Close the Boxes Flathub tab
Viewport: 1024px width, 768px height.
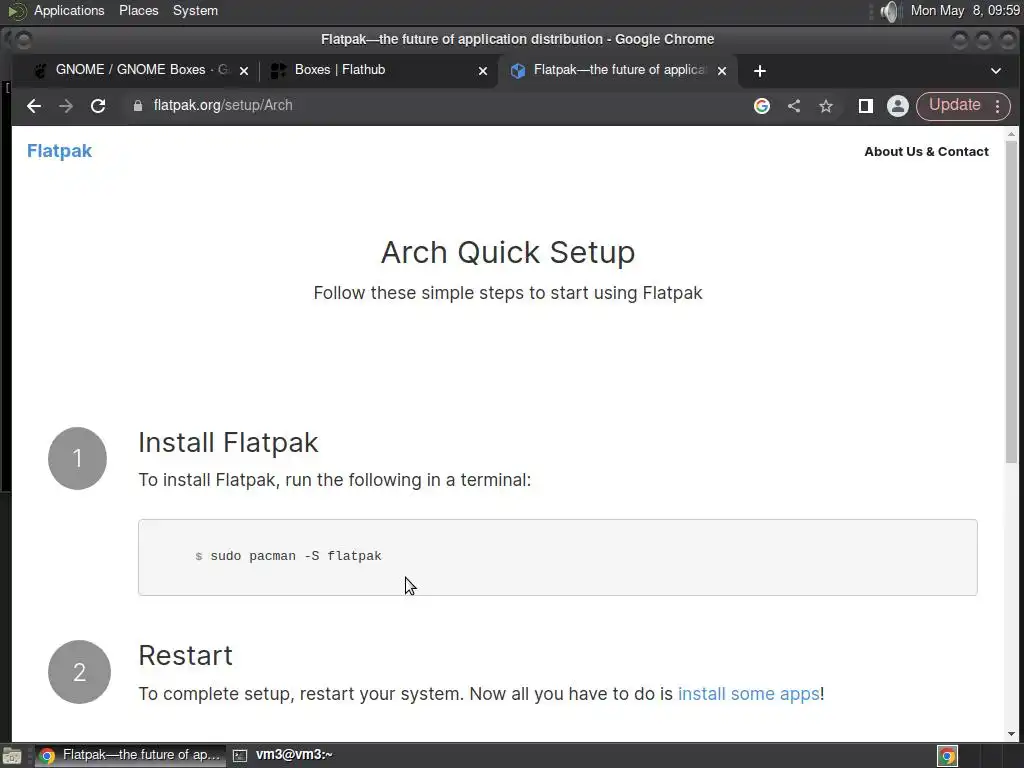point(483,71)
